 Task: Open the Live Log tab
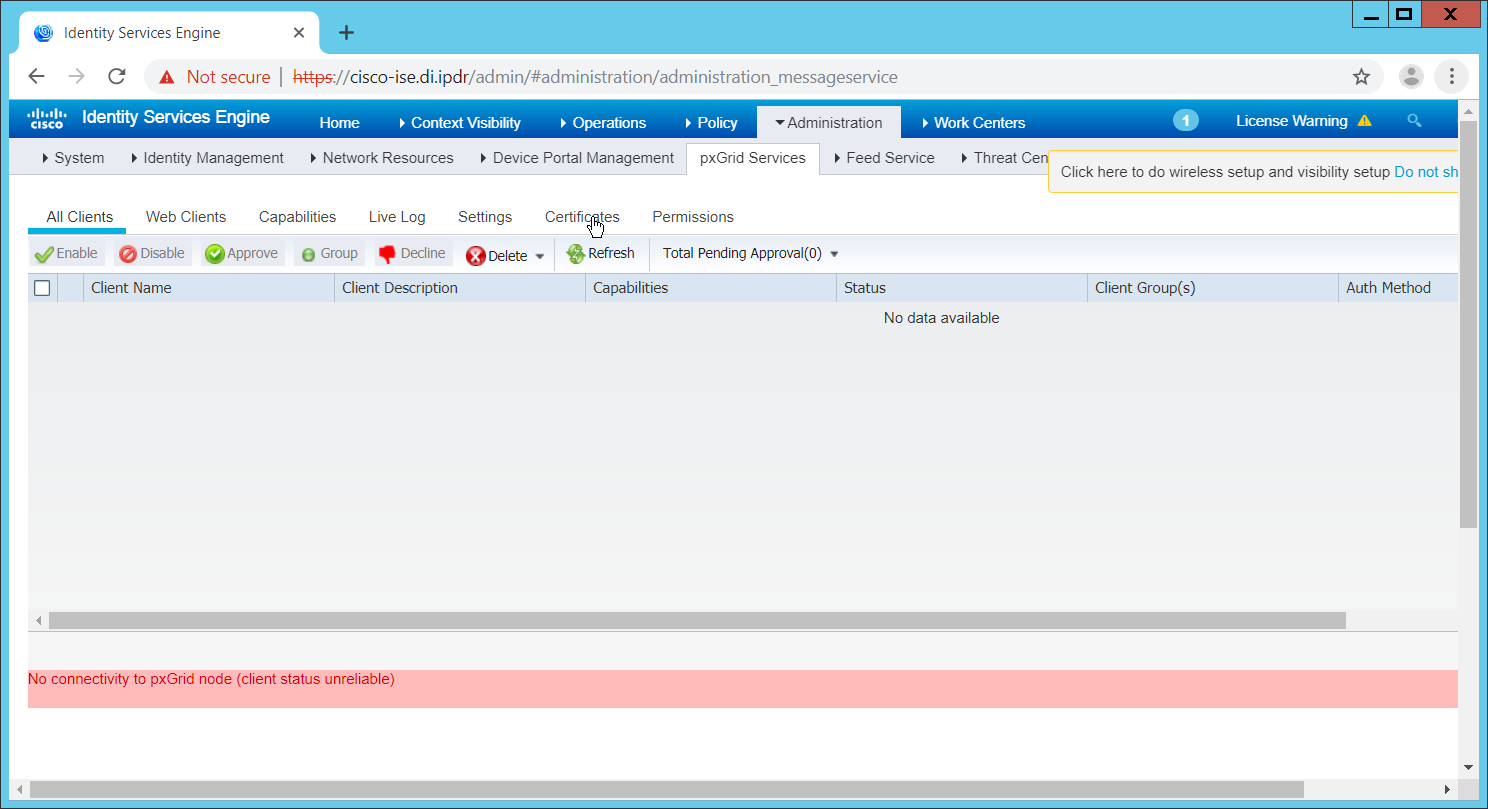pos(396,217)
